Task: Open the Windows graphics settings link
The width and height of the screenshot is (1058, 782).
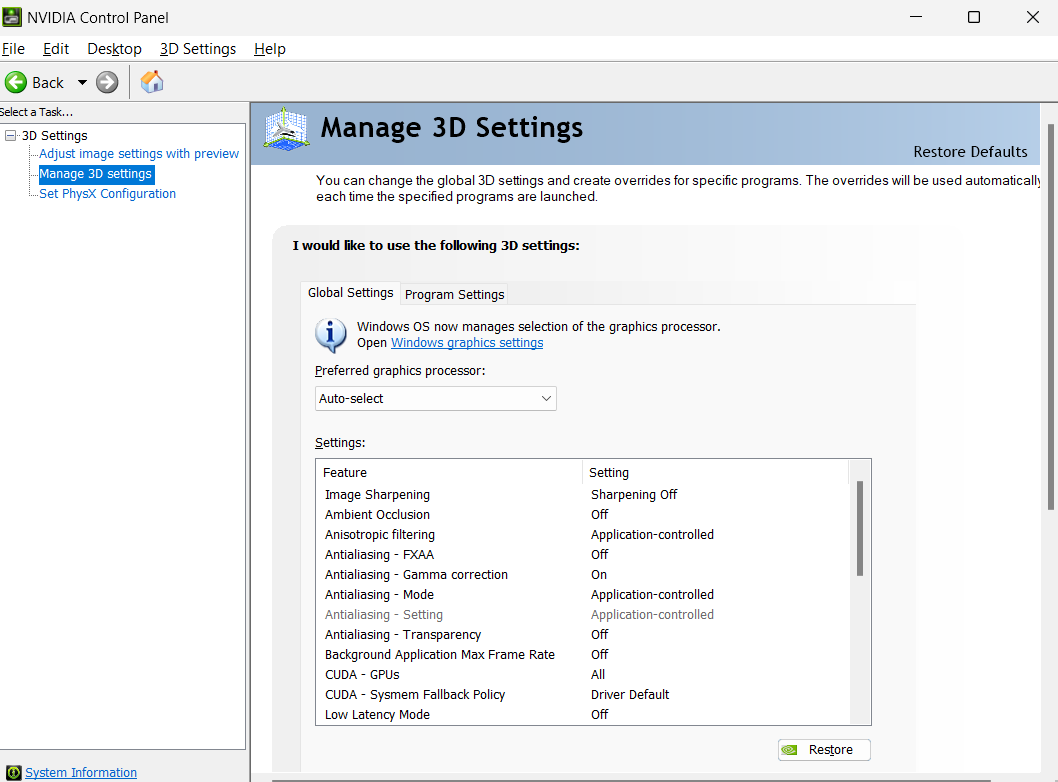Action: pyautogui.click(x=466, y=342)
